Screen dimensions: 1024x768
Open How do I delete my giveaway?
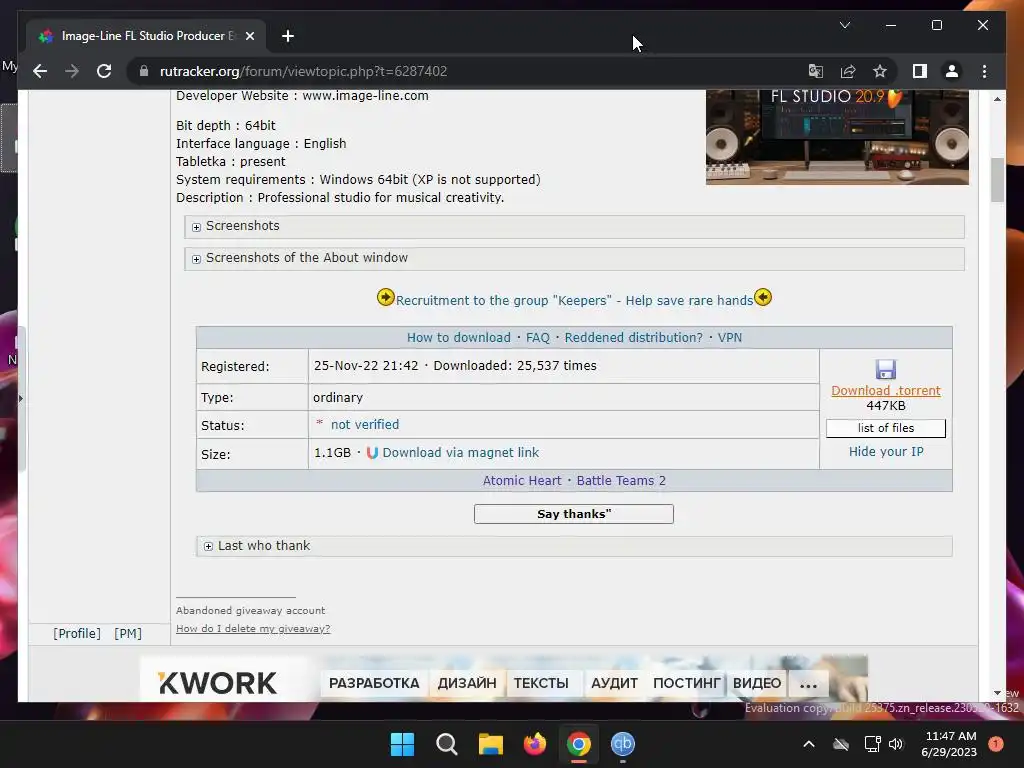pyautogui.click(x=253, y=628)
